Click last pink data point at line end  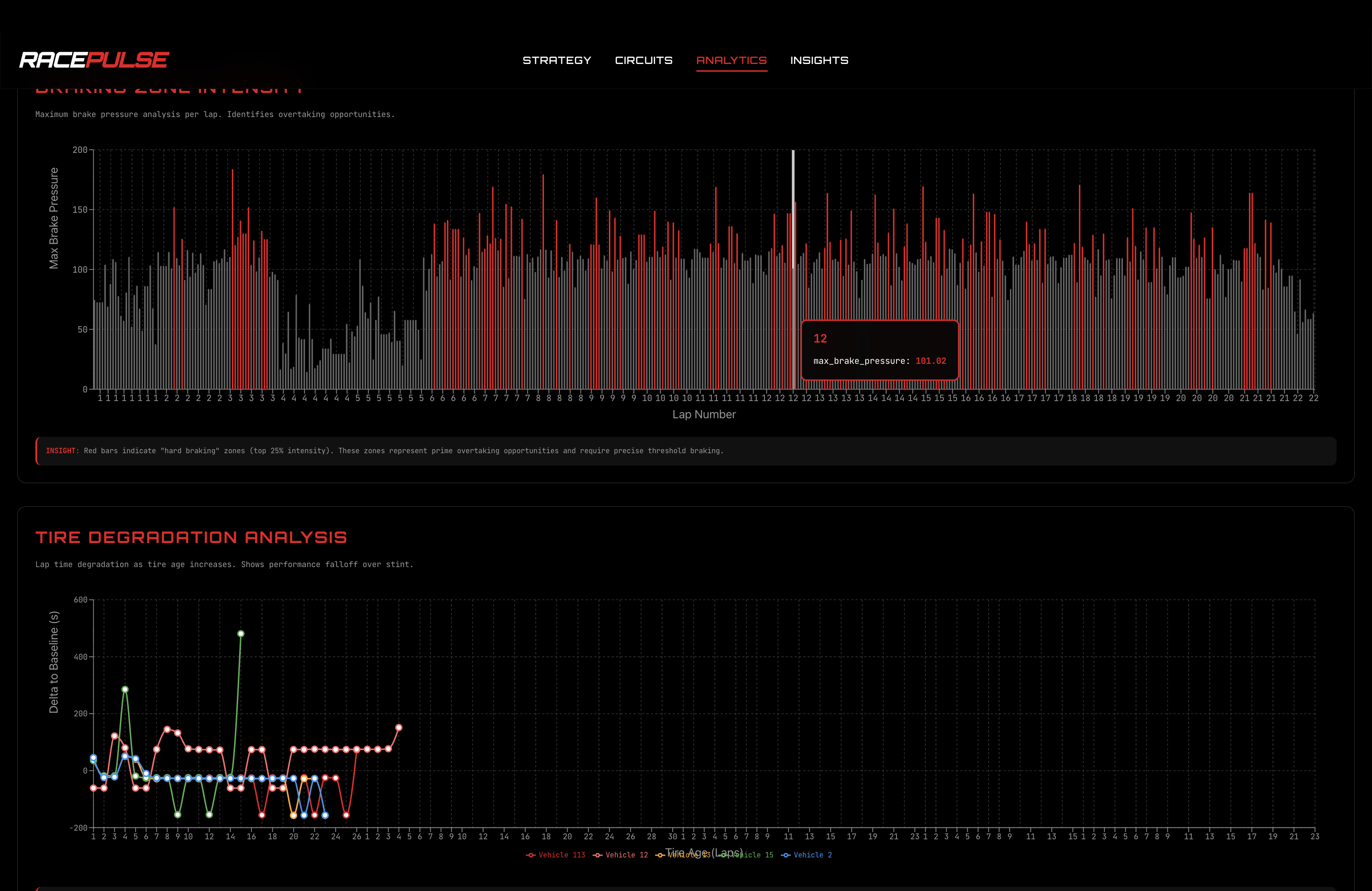click(398, 727)
